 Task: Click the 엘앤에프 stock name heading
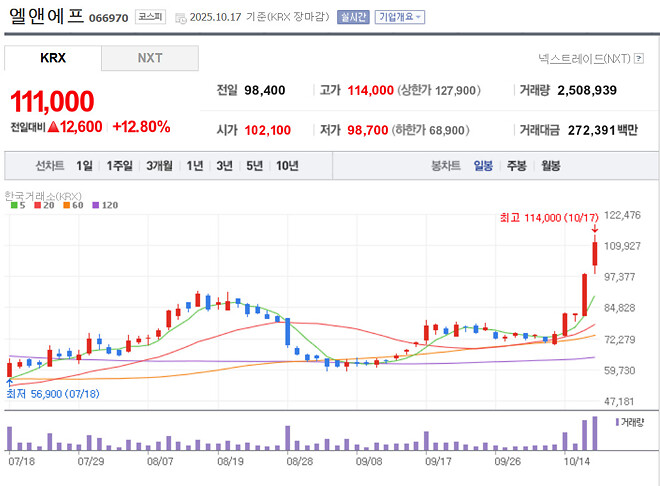(x=46, y=16)
